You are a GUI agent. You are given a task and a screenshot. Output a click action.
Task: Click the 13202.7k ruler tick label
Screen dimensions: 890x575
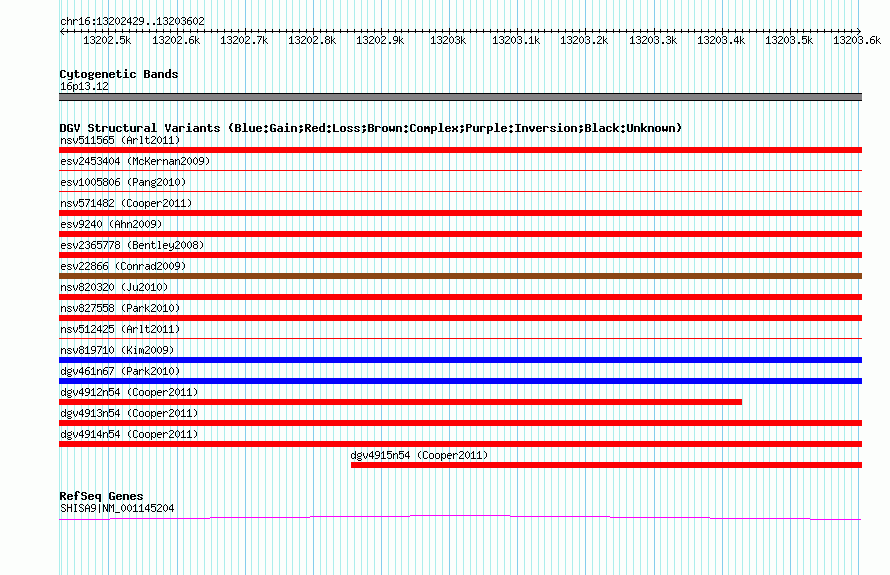(x=244, y=40)
